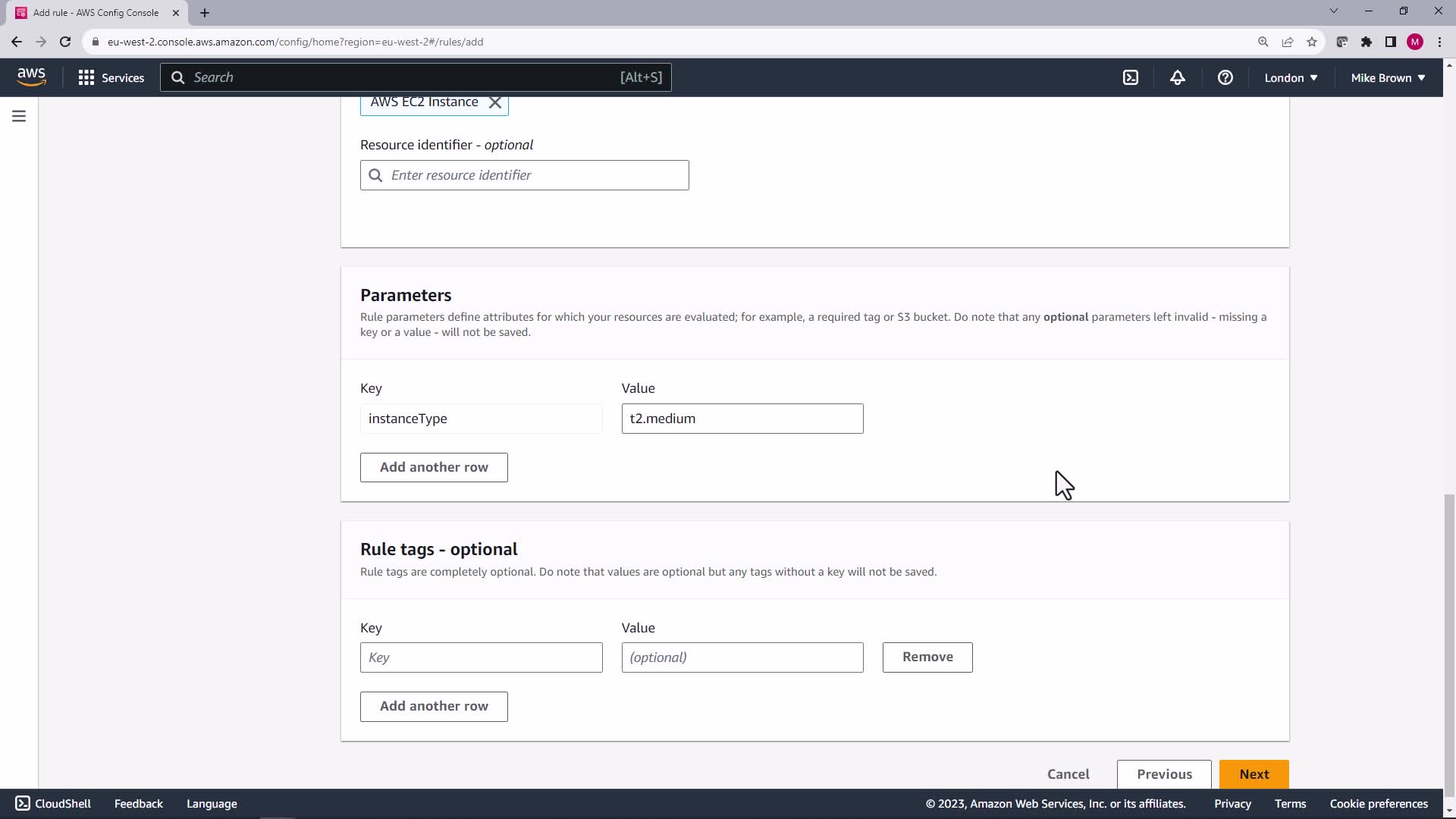Switch to Add rule AWS Config tab
Viewport: 1456px width, 819px height.
(96, 12)
